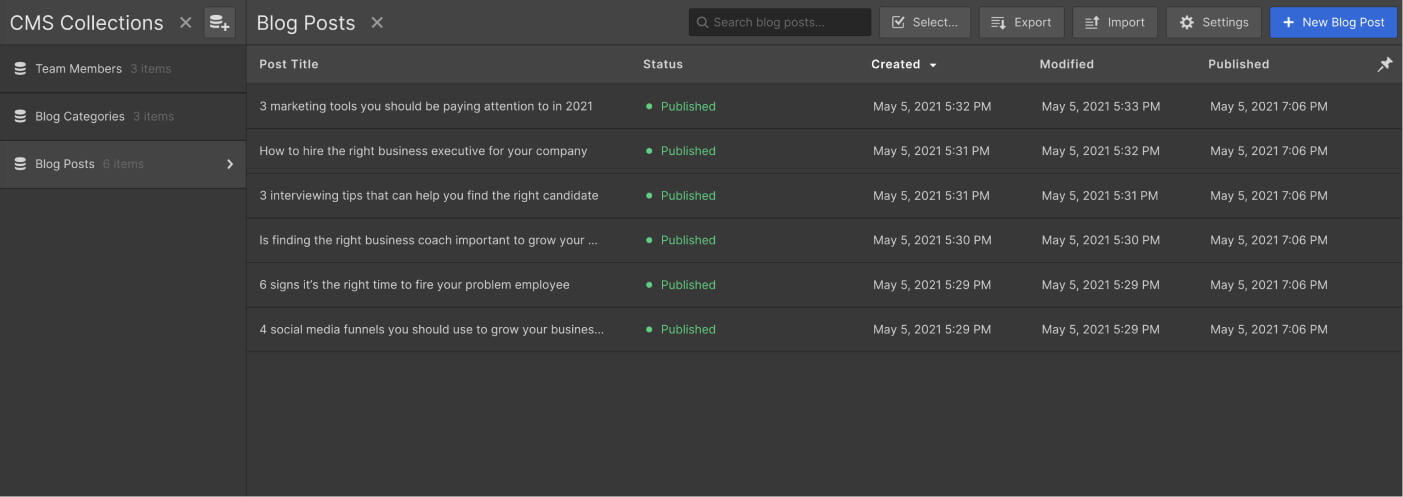Export the blog posts
Screen dimensions: 1403x497
[1021, 22]
